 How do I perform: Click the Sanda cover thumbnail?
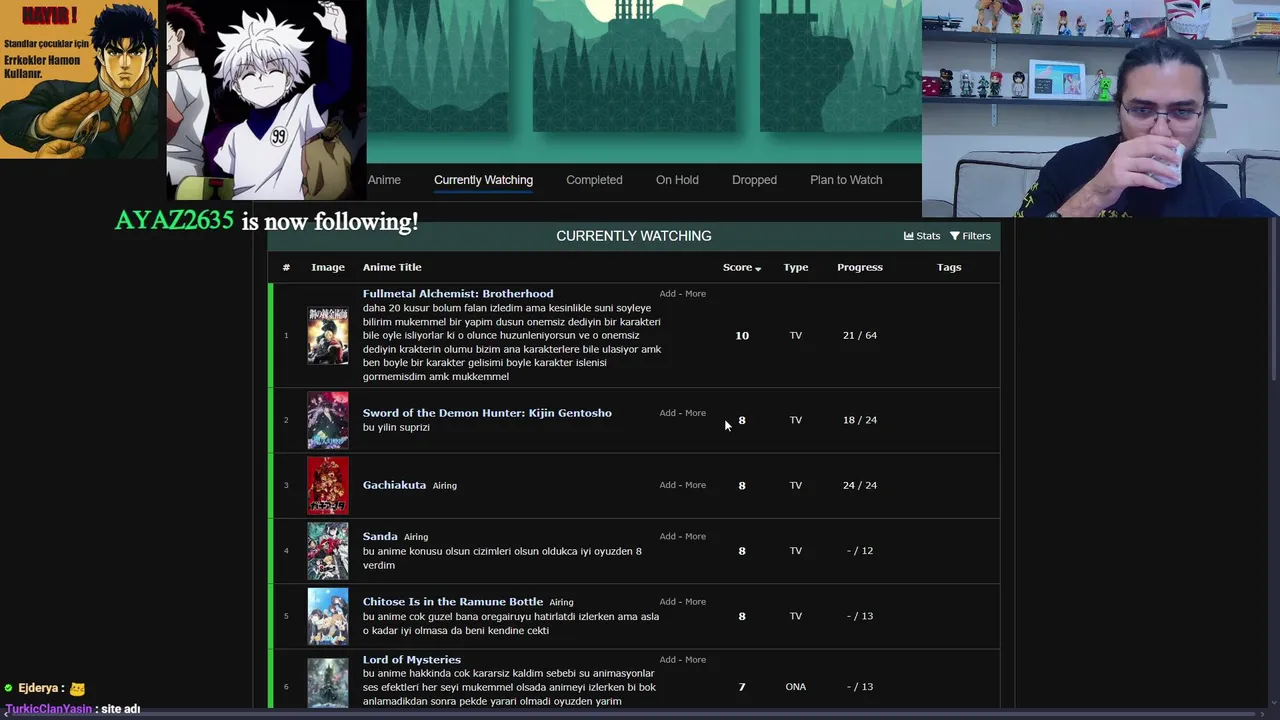coord(328,551)
